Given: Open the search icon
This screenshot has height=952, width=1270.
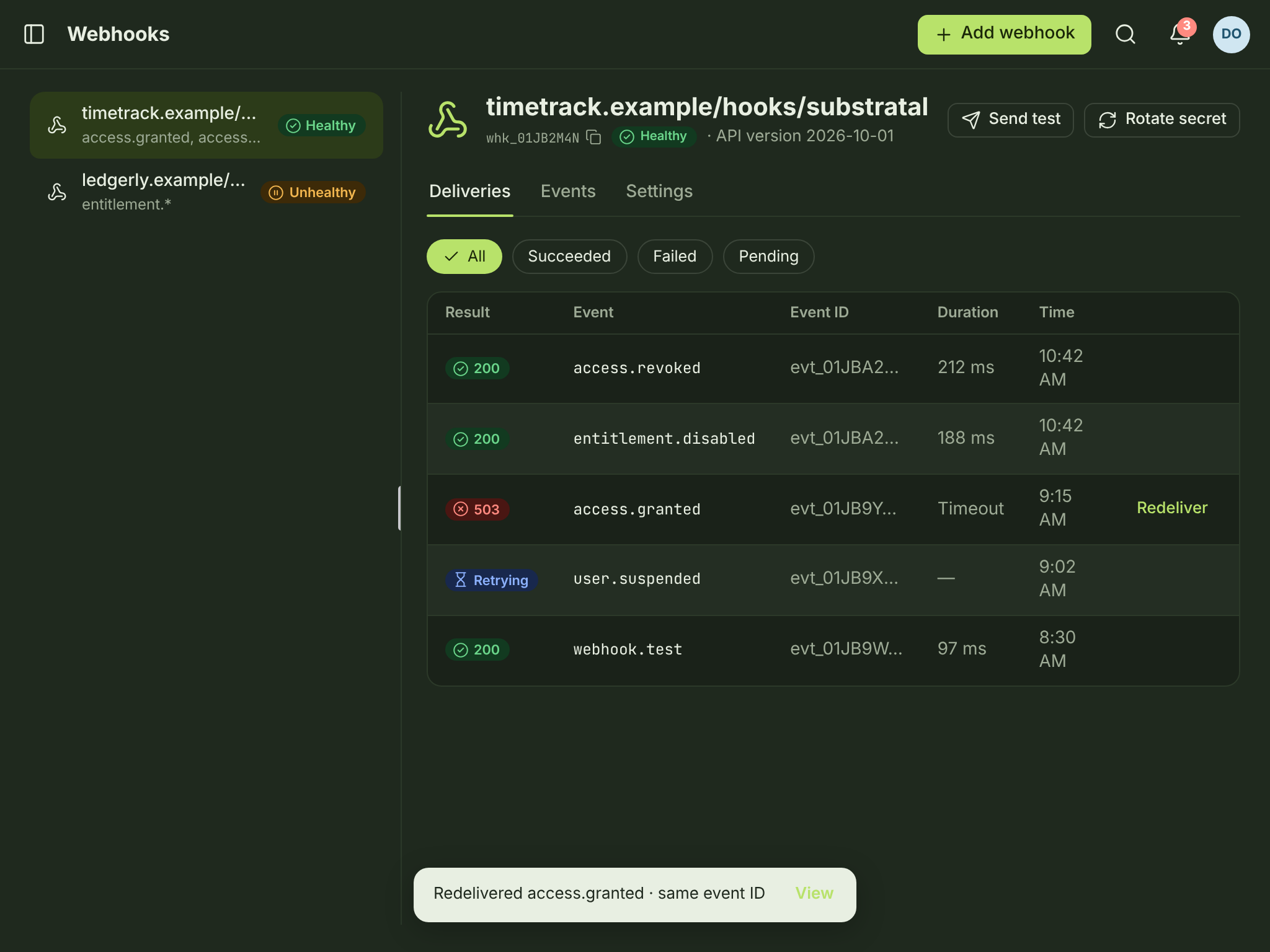Looking at the screenshot, I should (x=1126, y=34).
